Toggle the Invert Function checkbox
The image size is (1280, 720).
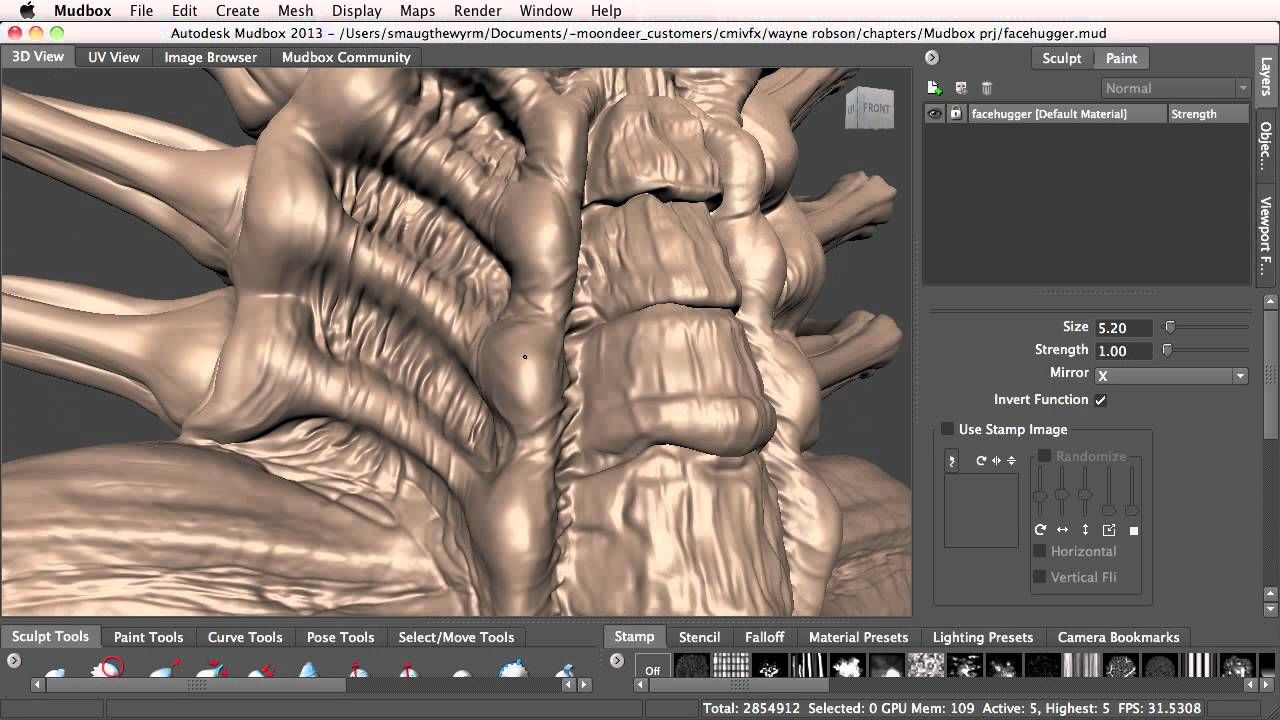pos(1101,400)
